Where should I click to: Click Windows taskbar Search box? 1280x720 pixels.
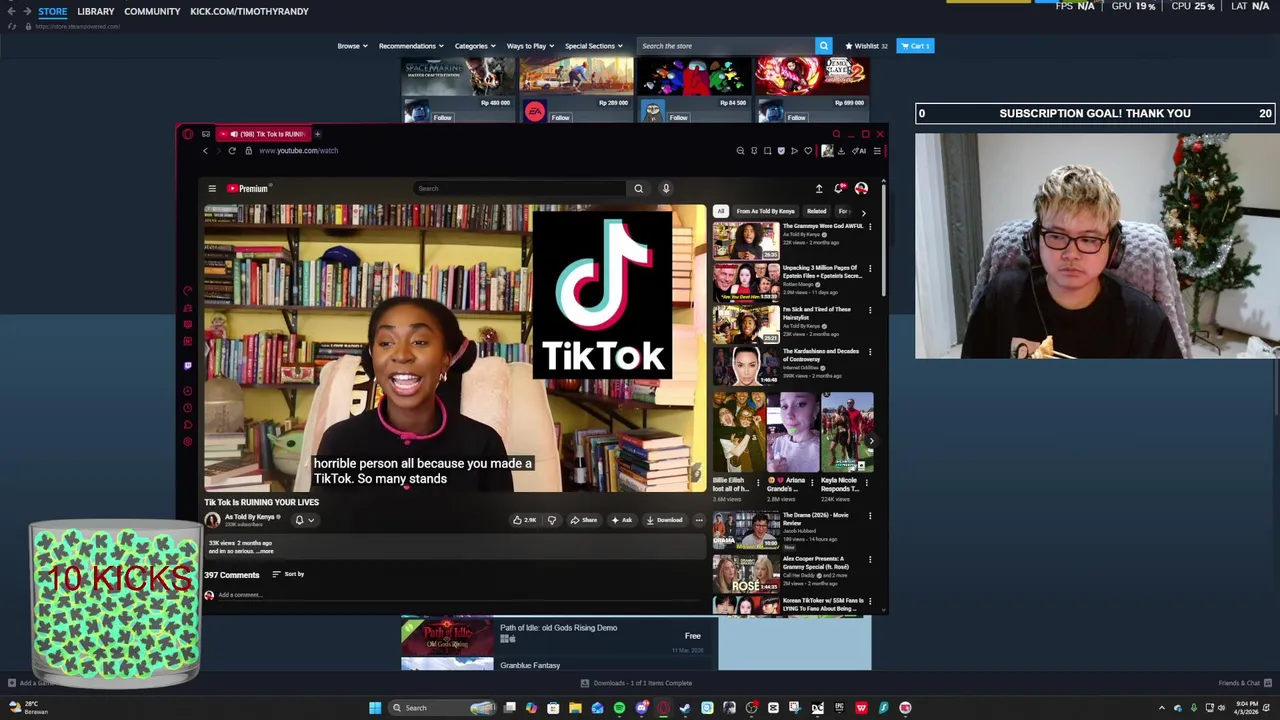point(444,708)
